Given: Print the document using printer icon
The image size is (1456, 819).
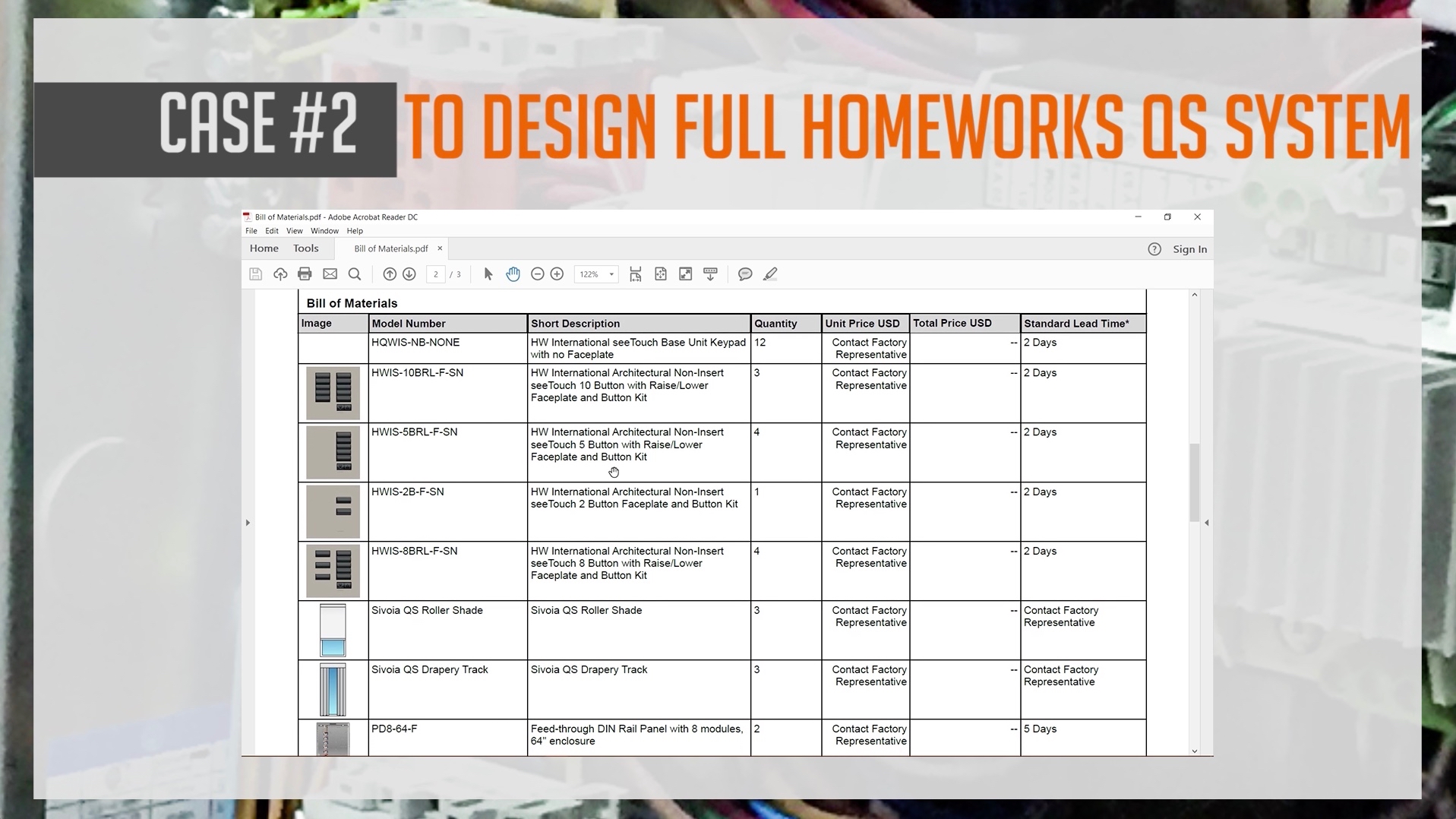Looking at the screenshot, I should pos(305,274).
